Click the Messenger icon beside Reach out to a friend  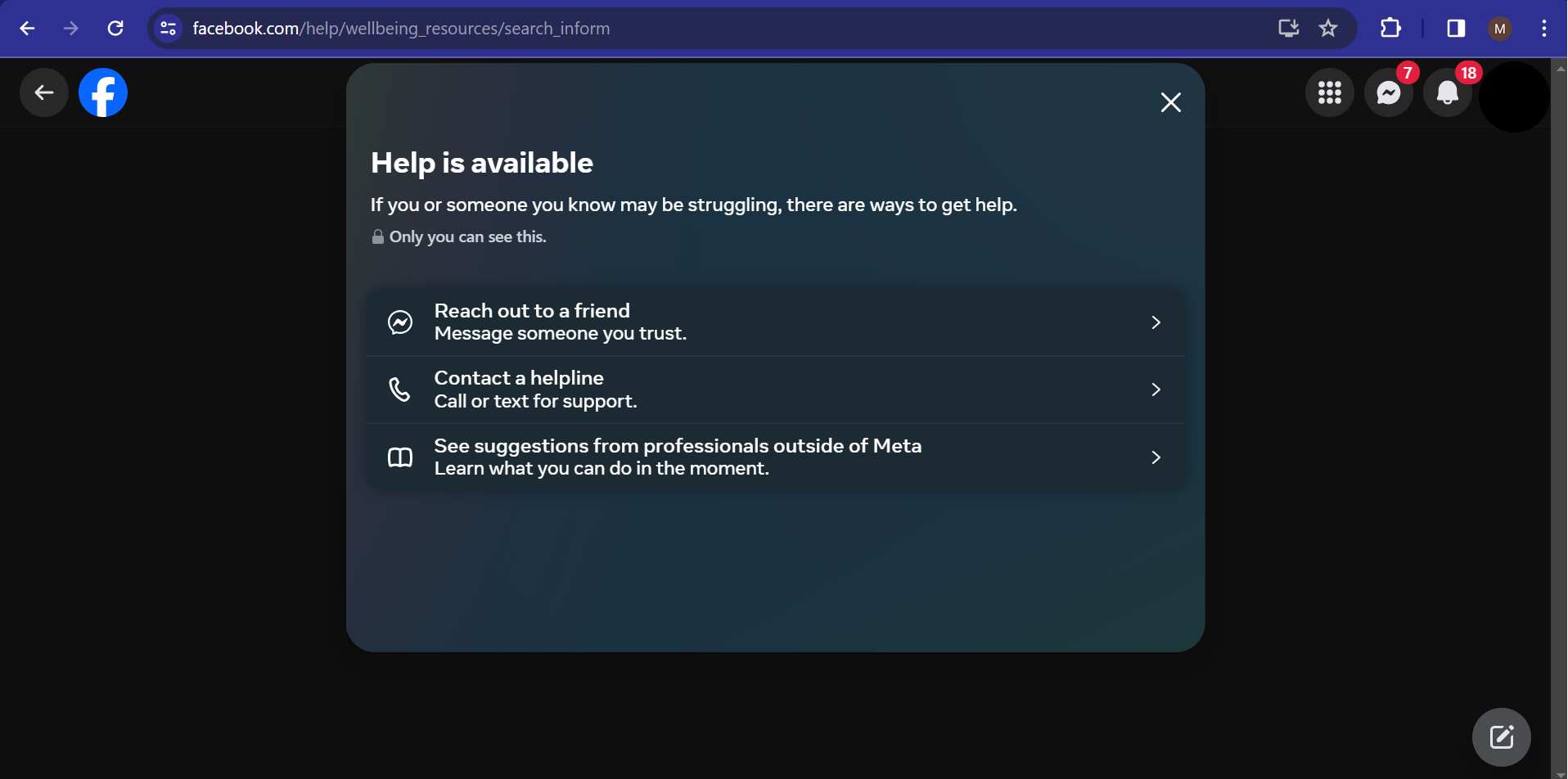coord(400,322)
